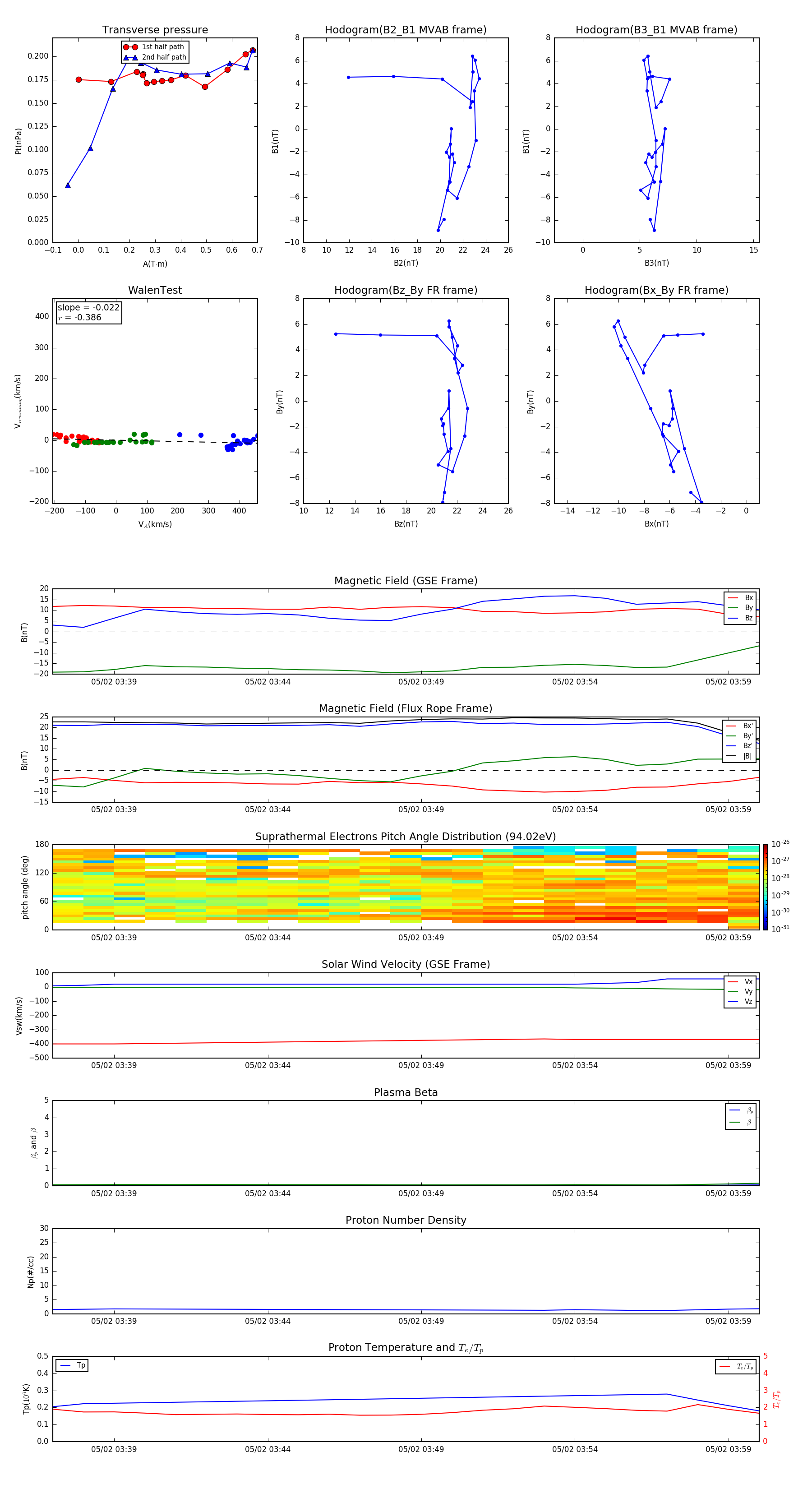
Task: Select the Vx legend entry
Action: coord(740,981)
